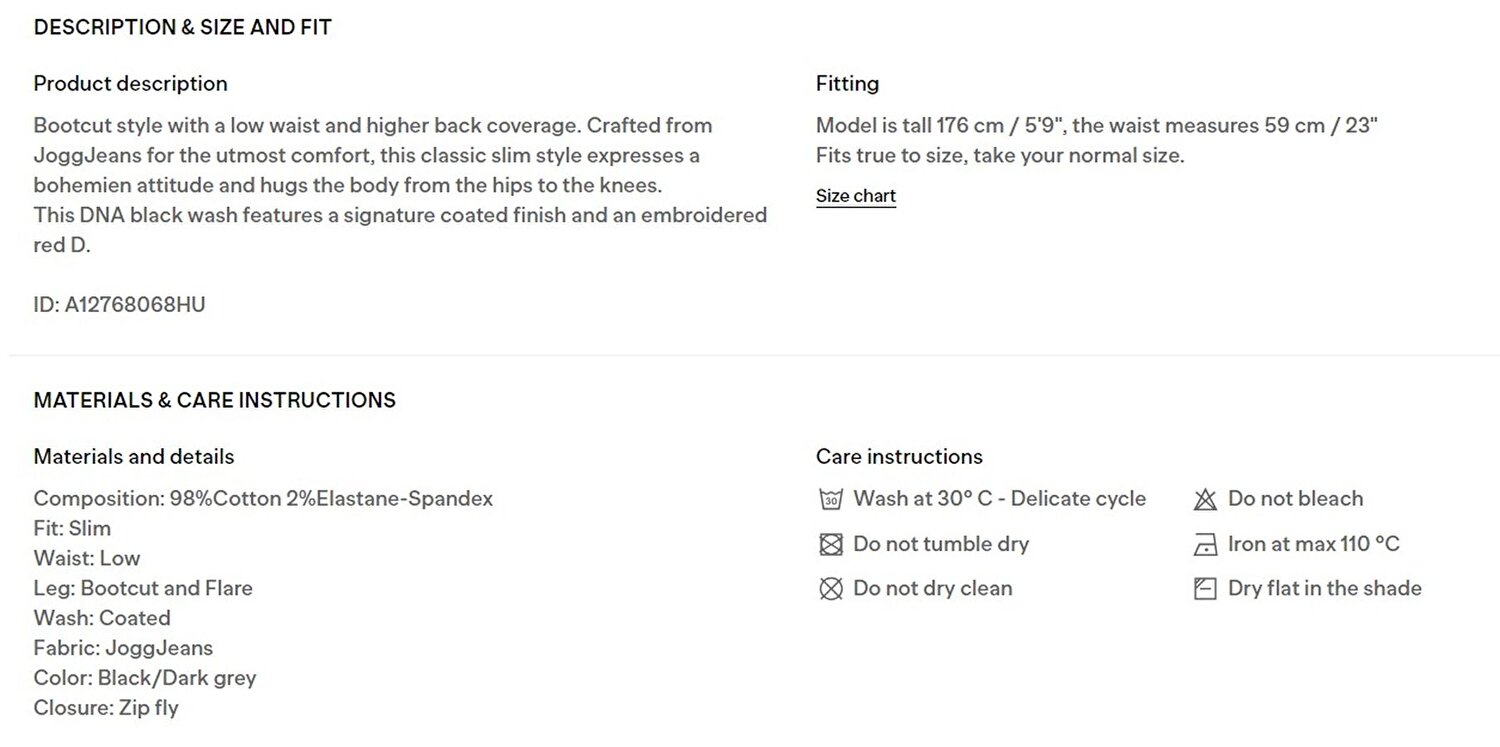Click the model height and waist text

pyautogui.click(x=1097, y=126)
